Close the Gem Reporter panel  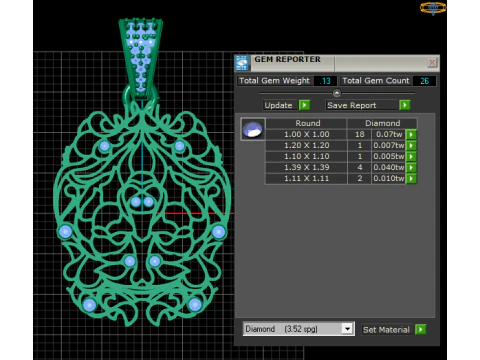point(432,62)
